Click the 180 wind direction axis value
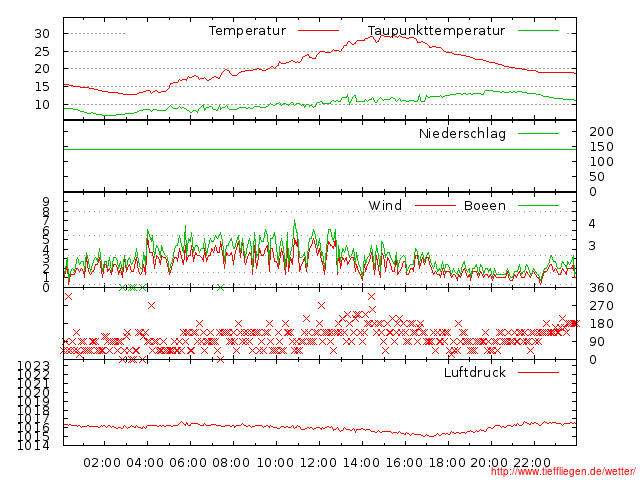 tap(601, 324)
